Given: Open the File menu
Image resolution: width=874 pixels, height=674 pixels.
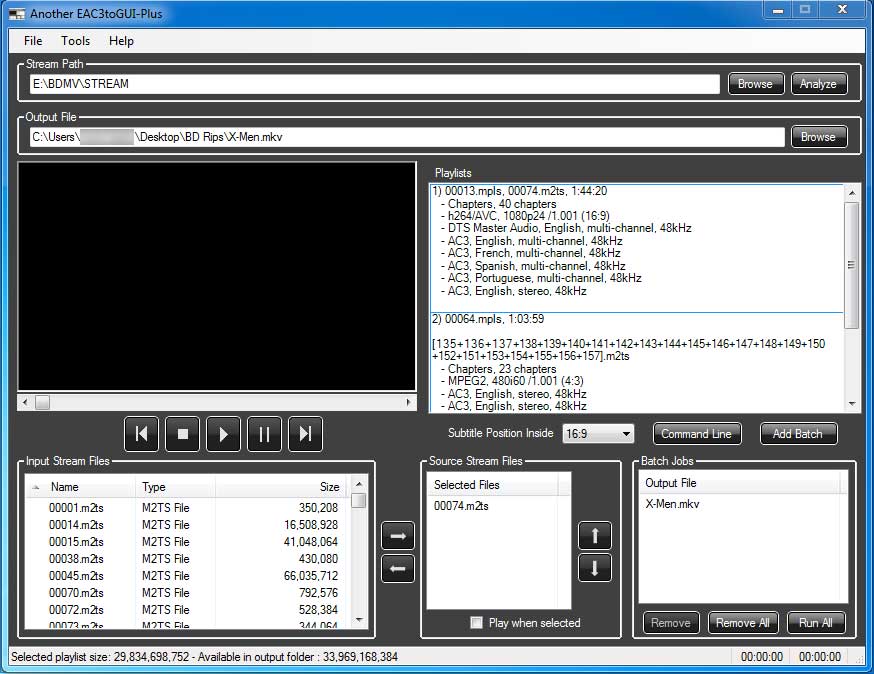Looking at the screenshot, I should tap(33, 41).
